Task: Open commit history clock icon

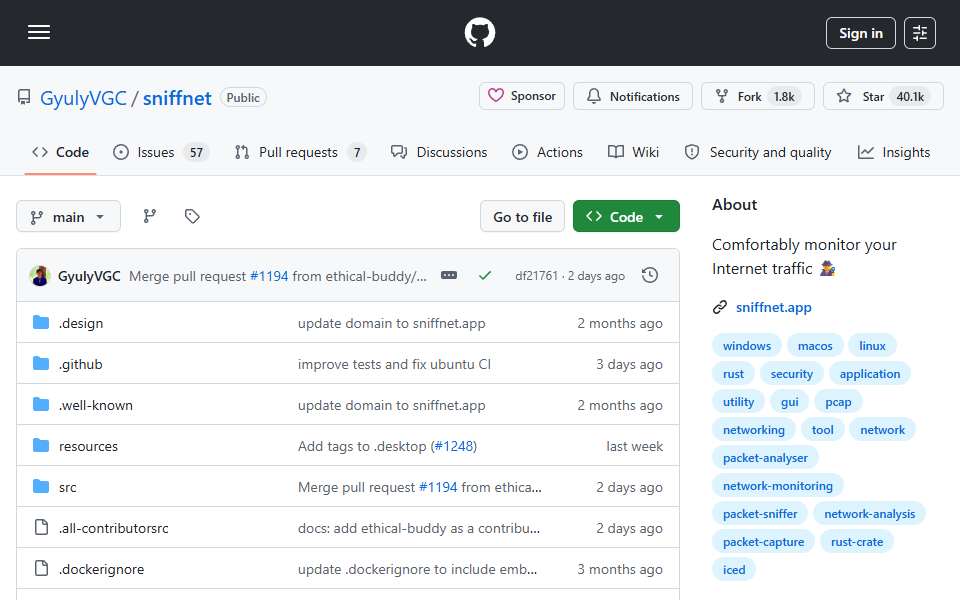Action: [650, 276]
